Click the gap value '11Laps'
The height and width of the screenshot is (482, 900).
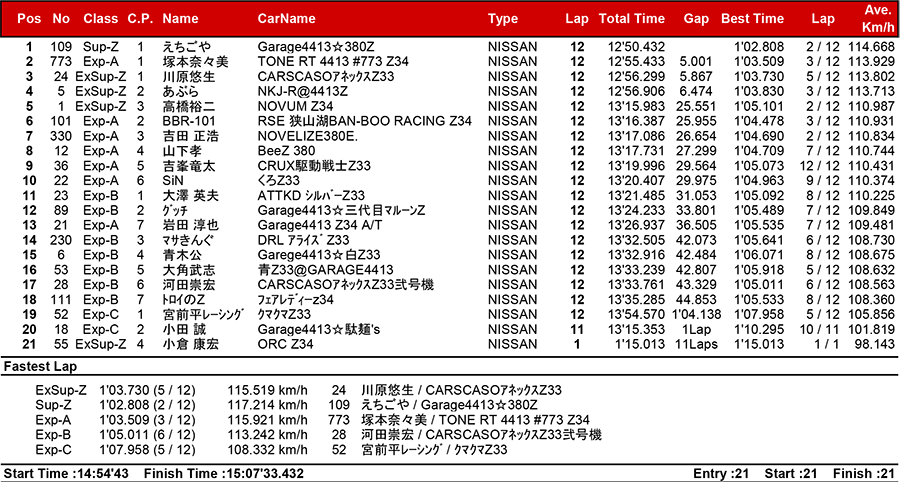tap(696, 345)
